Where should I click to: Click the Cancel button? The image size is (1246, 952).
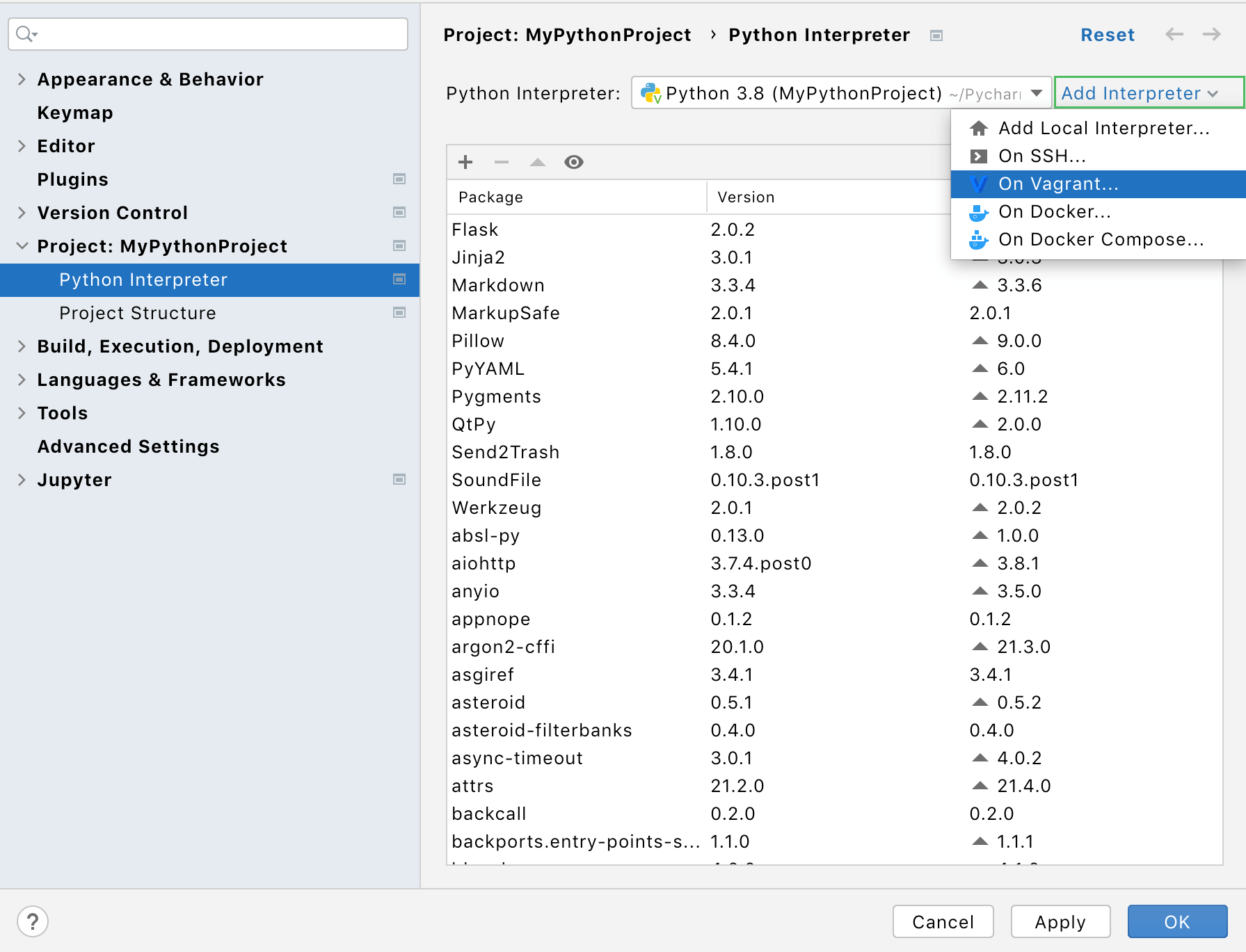click(943, 922)
